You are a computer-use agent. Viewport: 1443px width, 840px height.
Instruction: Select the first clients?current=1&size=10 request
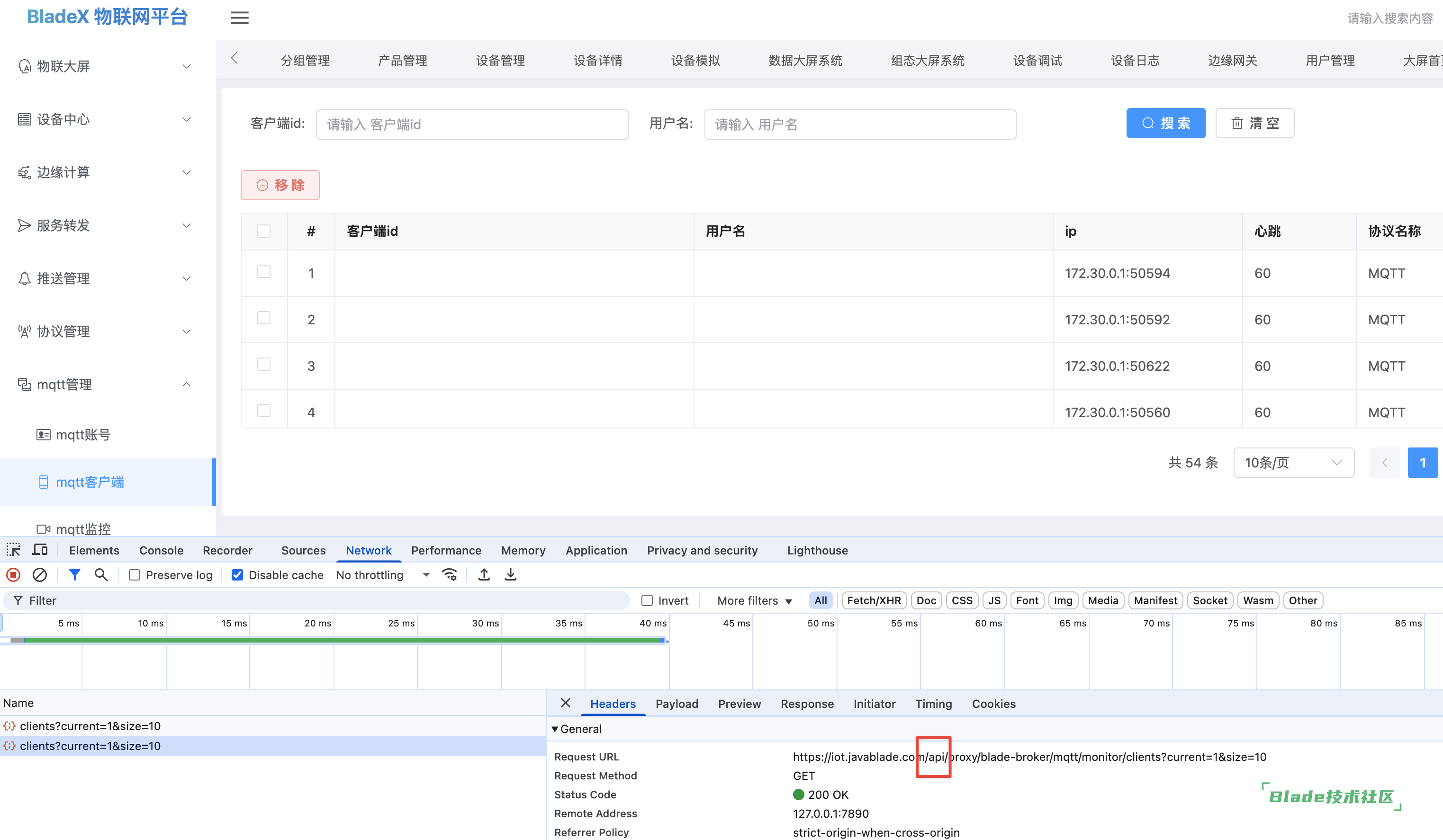(272, 725)
